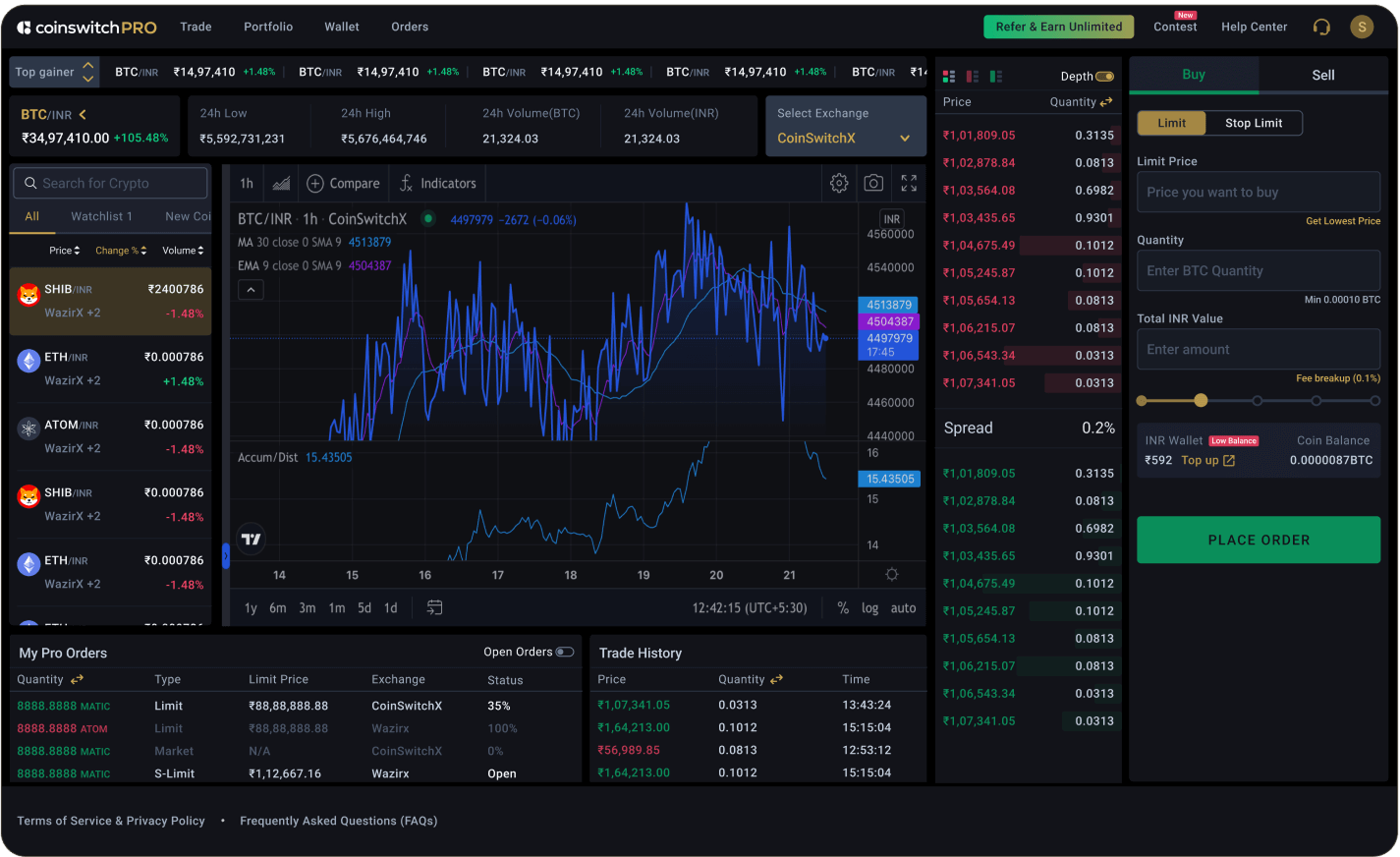
Task: Select the Stop Limit order type
Action: pos(1254,123)
